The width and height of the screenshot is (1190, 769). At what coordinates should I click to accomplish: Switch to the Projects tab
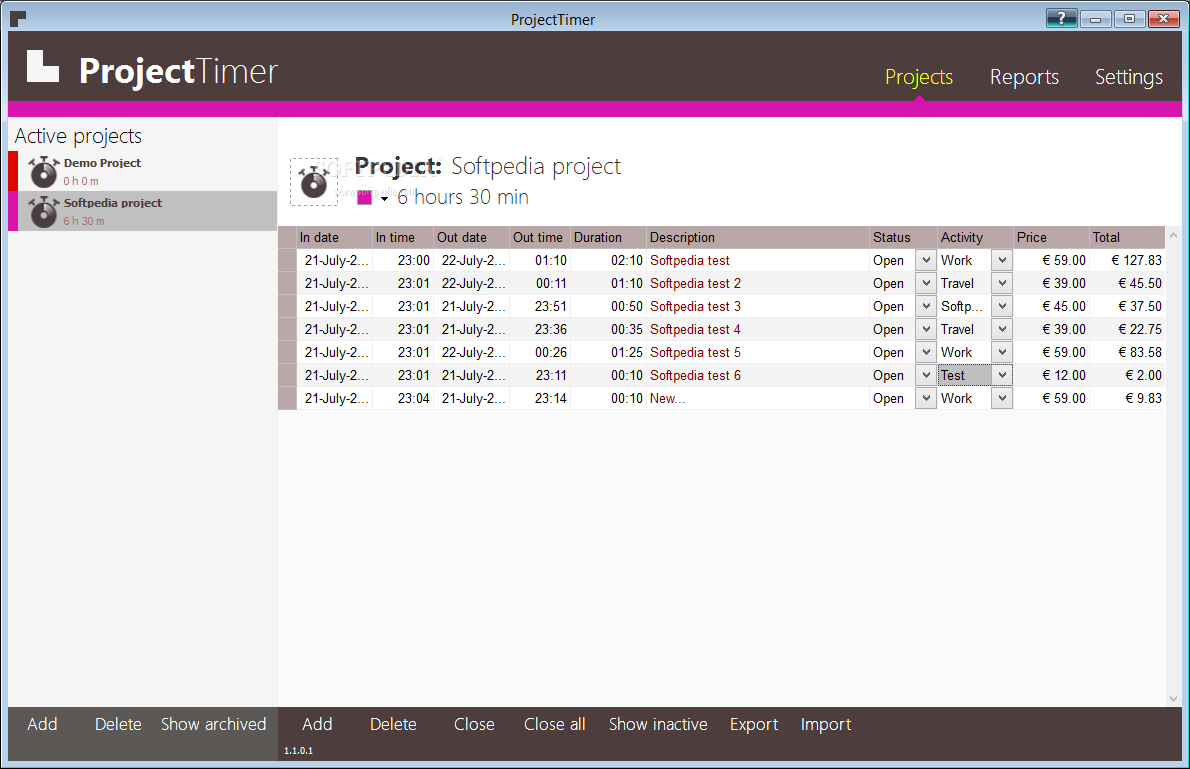[918, 77]
